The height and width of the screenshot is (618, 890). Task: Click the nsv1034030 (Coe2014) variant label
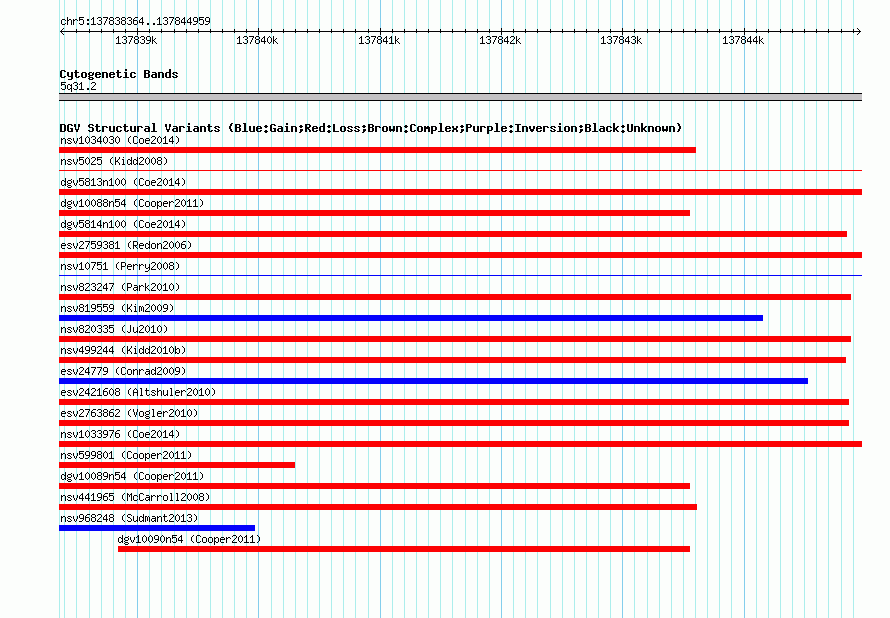pyautogui.click(x=120, y=140)
